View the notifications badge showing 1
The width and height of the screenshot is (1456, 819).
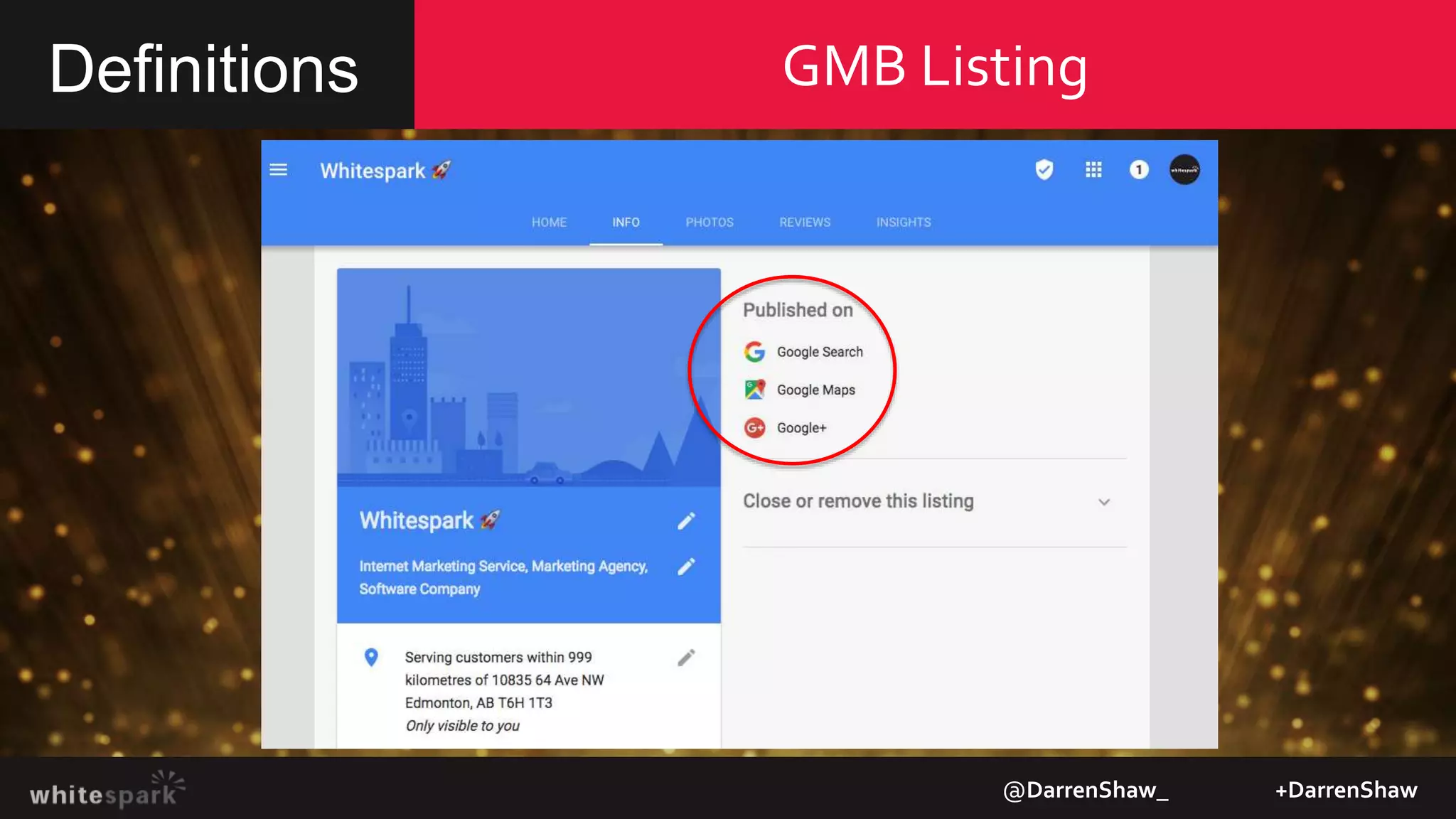[x=1139, y=170]
